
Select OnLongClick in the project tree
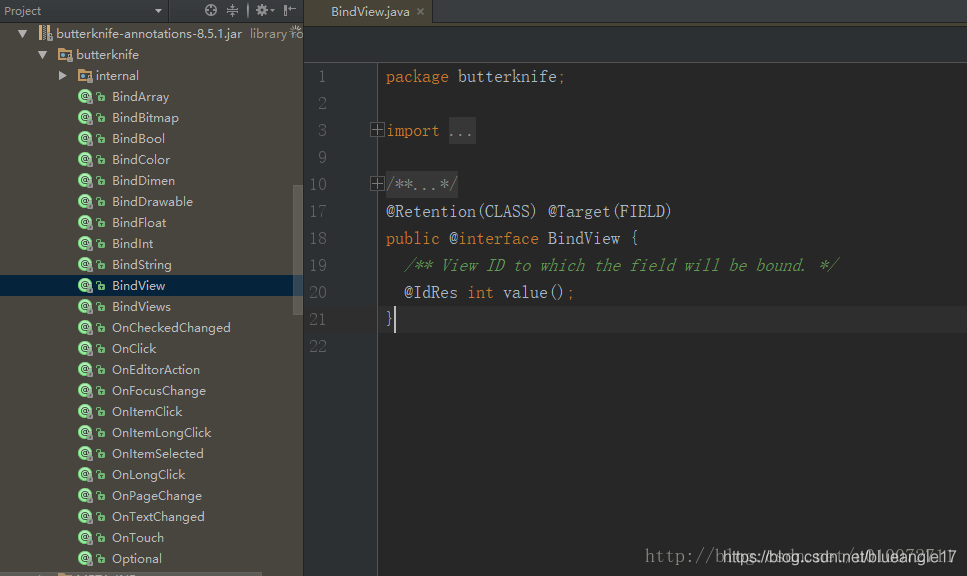[149, 474]
